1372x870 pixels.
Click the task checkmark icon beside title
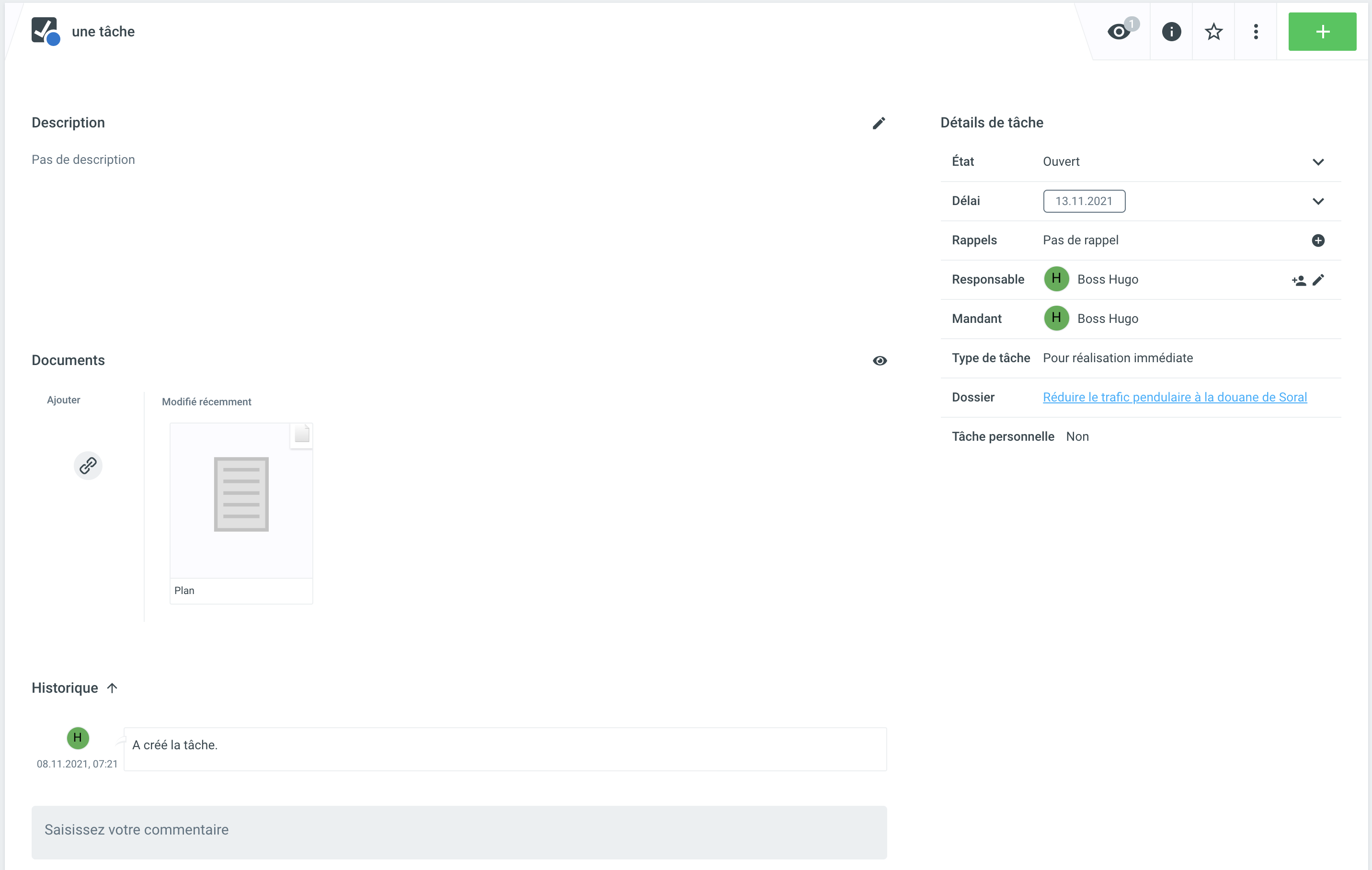[45, 31]
